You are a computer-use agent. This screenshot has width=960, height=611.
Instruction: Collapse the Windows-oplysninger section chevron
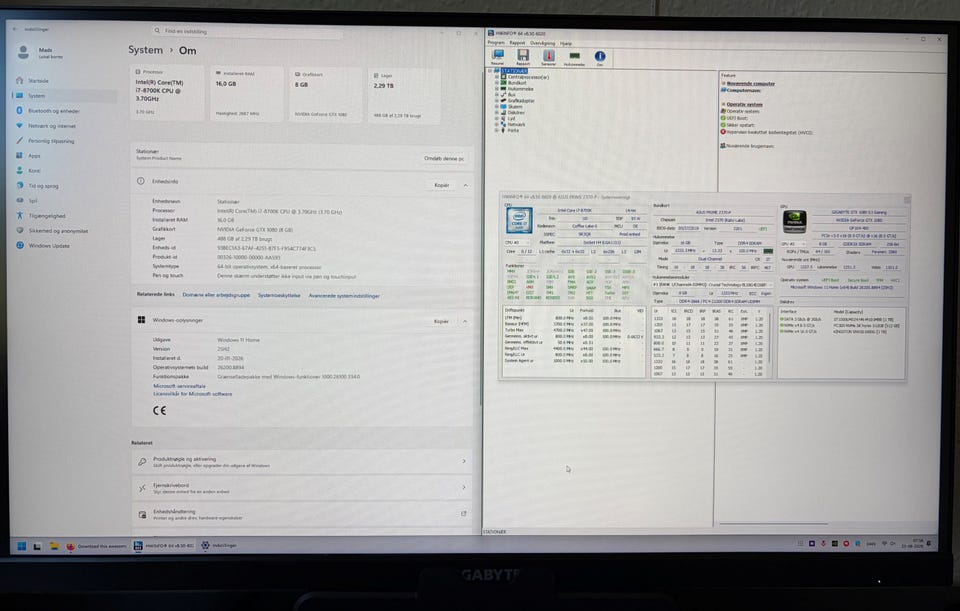[465, 321]
